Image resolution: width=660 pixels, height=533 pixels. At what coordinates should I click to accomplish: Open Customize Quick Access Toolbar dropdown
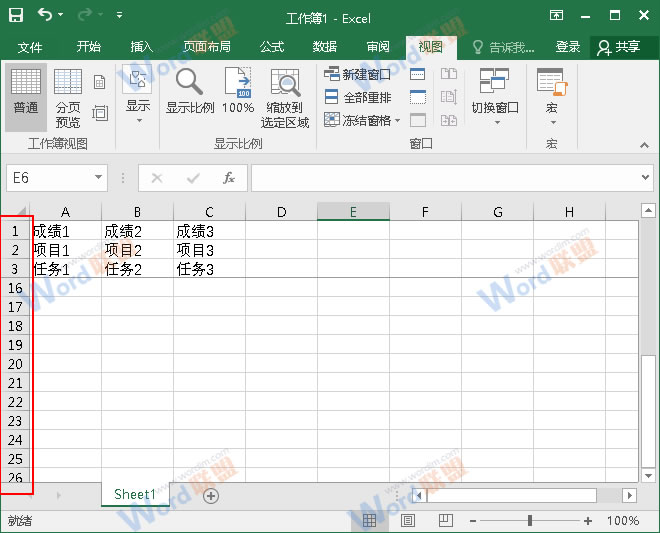click(x=120, y=15)
